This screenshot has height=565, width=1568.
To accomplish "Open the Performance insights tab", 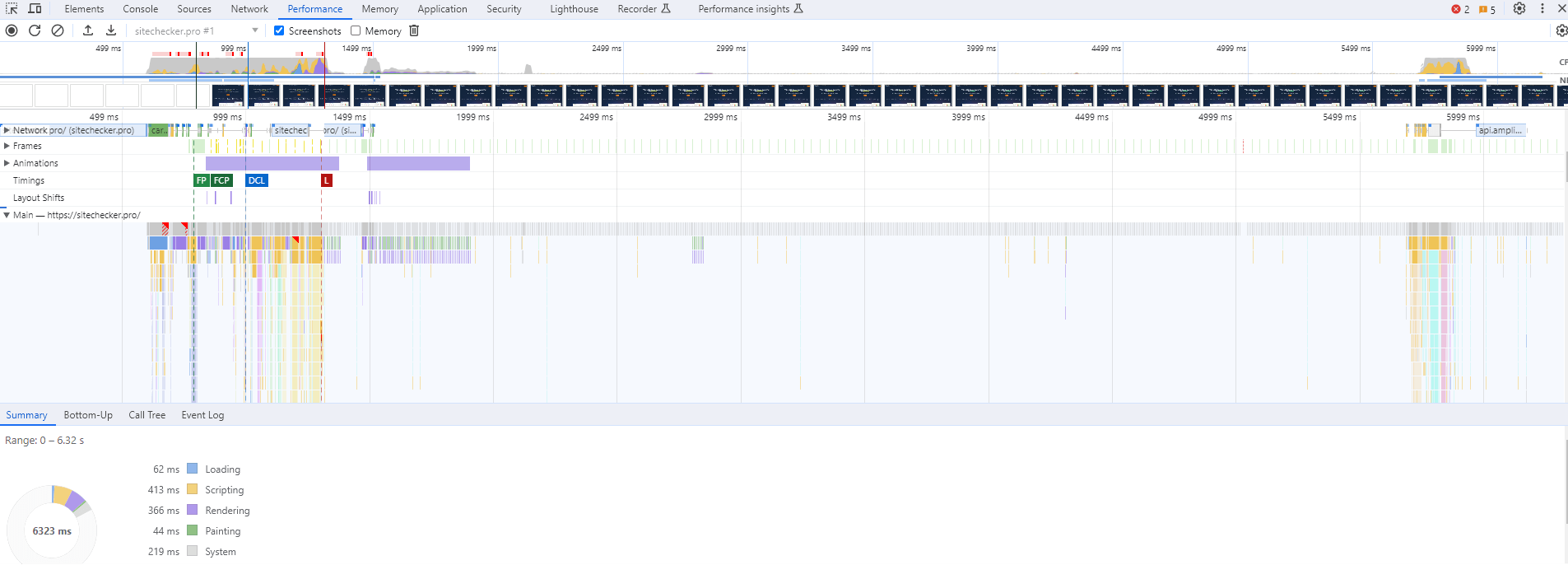I will pos(750,9).
